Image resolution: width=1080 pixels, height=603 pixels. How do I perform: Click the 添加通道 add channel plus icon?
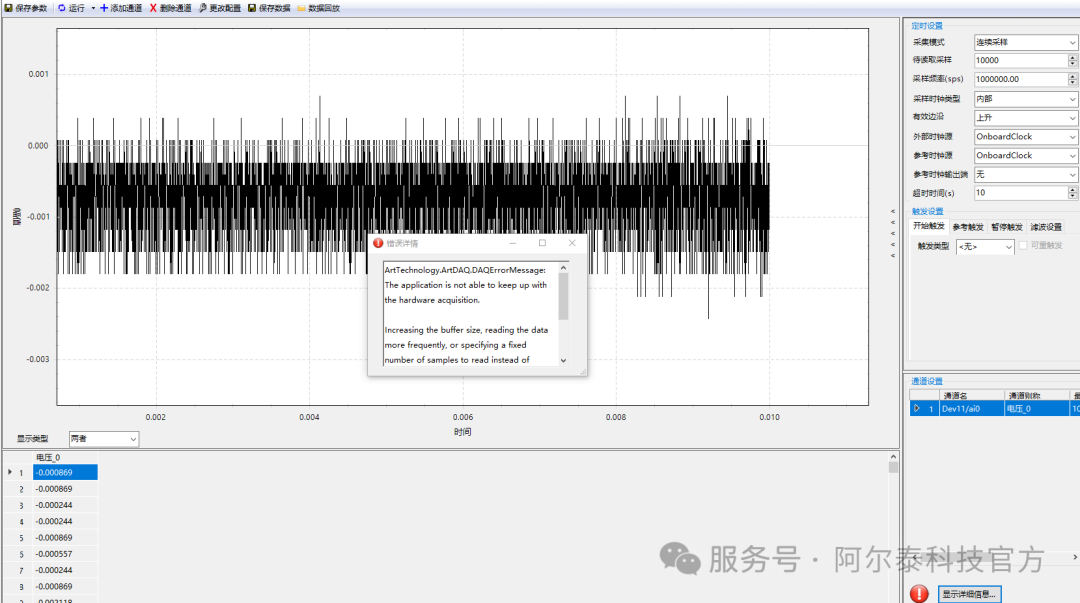104,8
